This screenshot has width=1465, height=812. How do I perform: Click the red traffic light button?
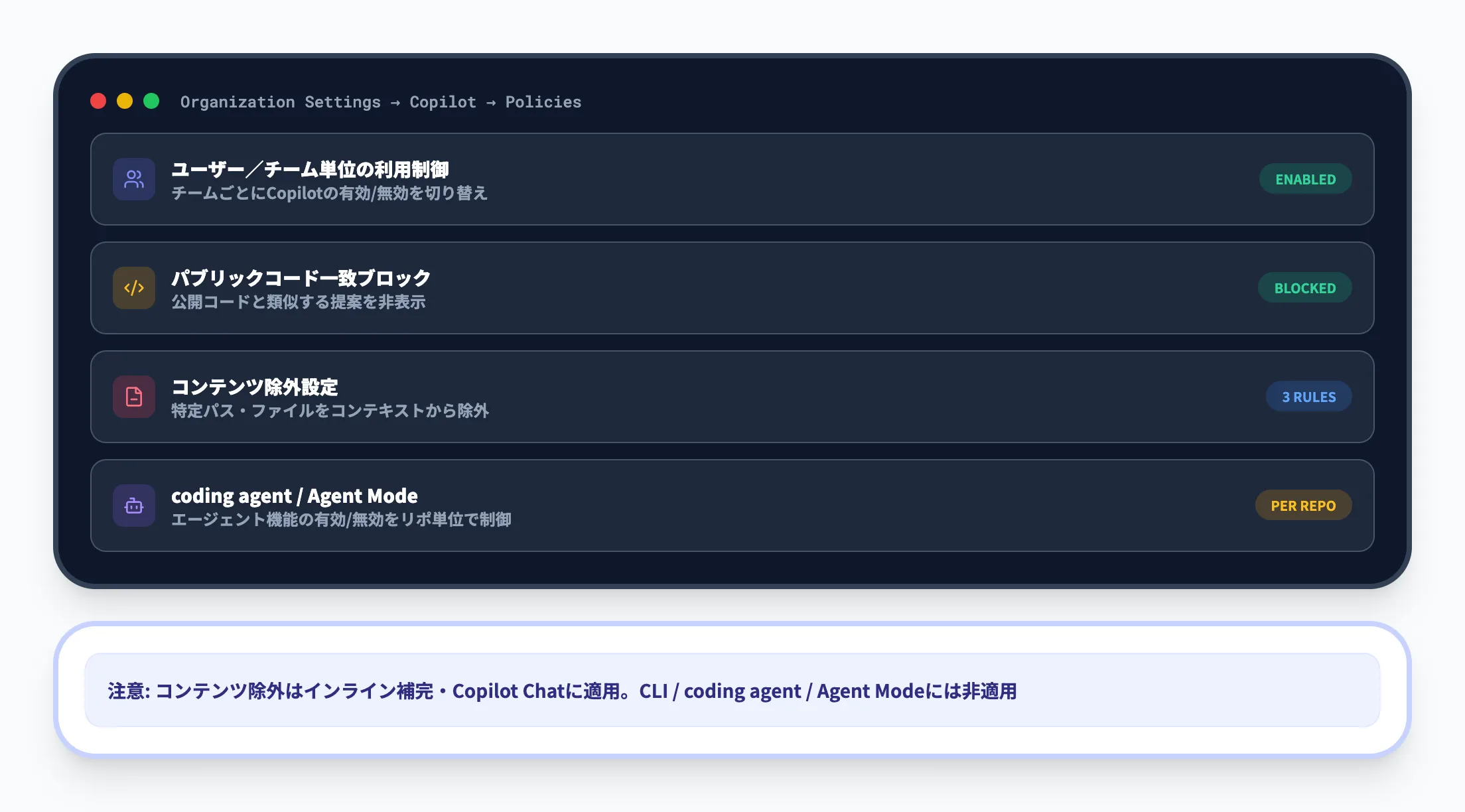100,101
